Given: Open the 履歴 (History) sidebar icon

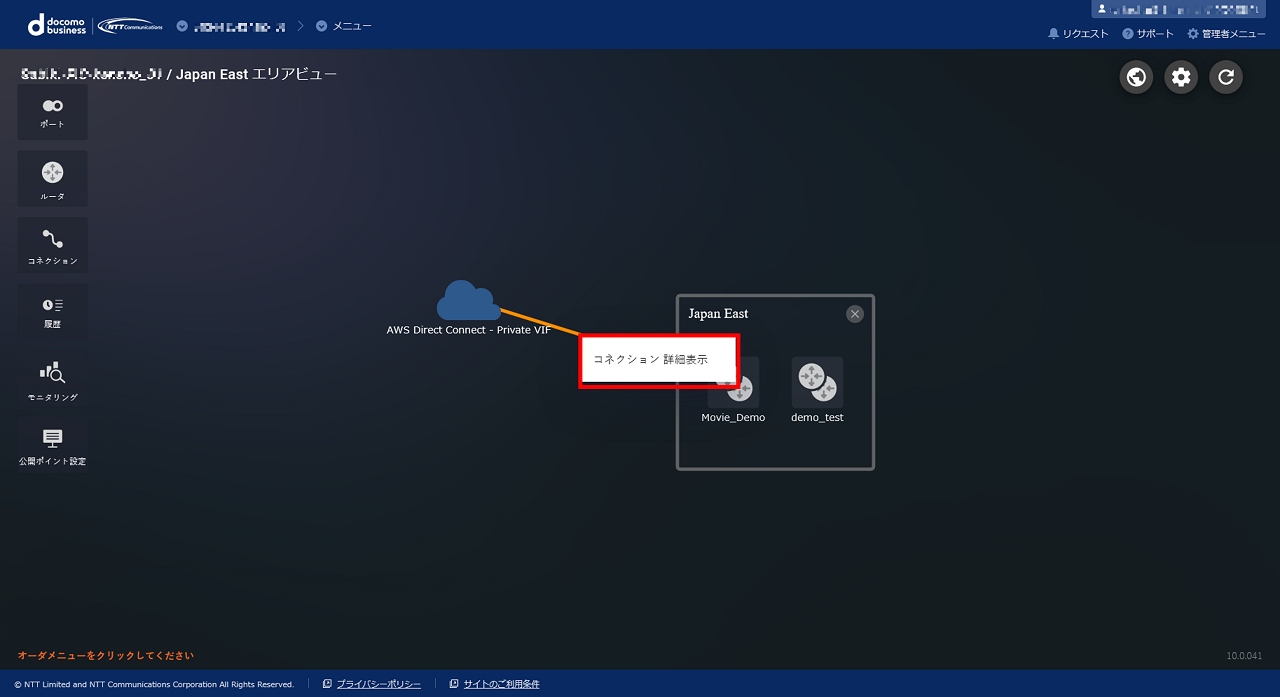Looking at the screenshot, I should tap(52, 311).
